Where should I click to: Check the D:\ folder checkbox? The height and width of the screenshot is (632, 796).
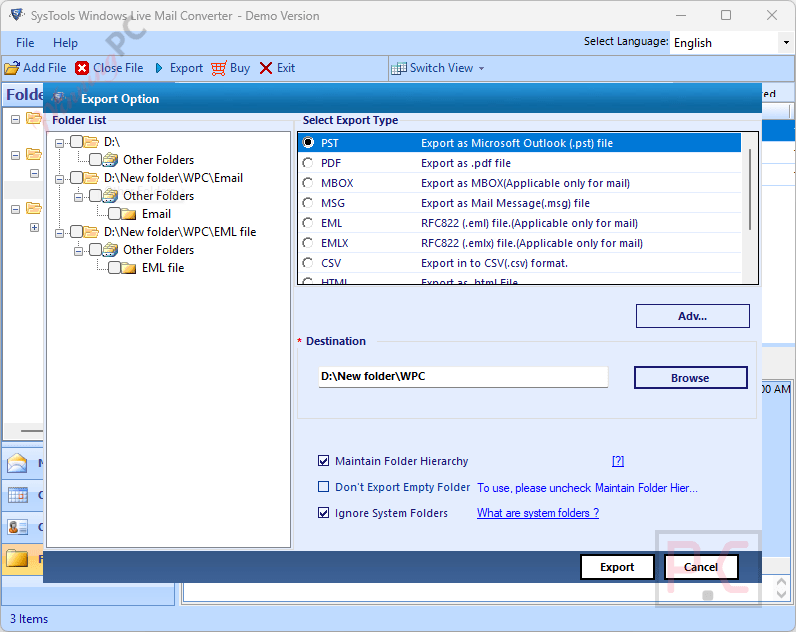(76, 142)
